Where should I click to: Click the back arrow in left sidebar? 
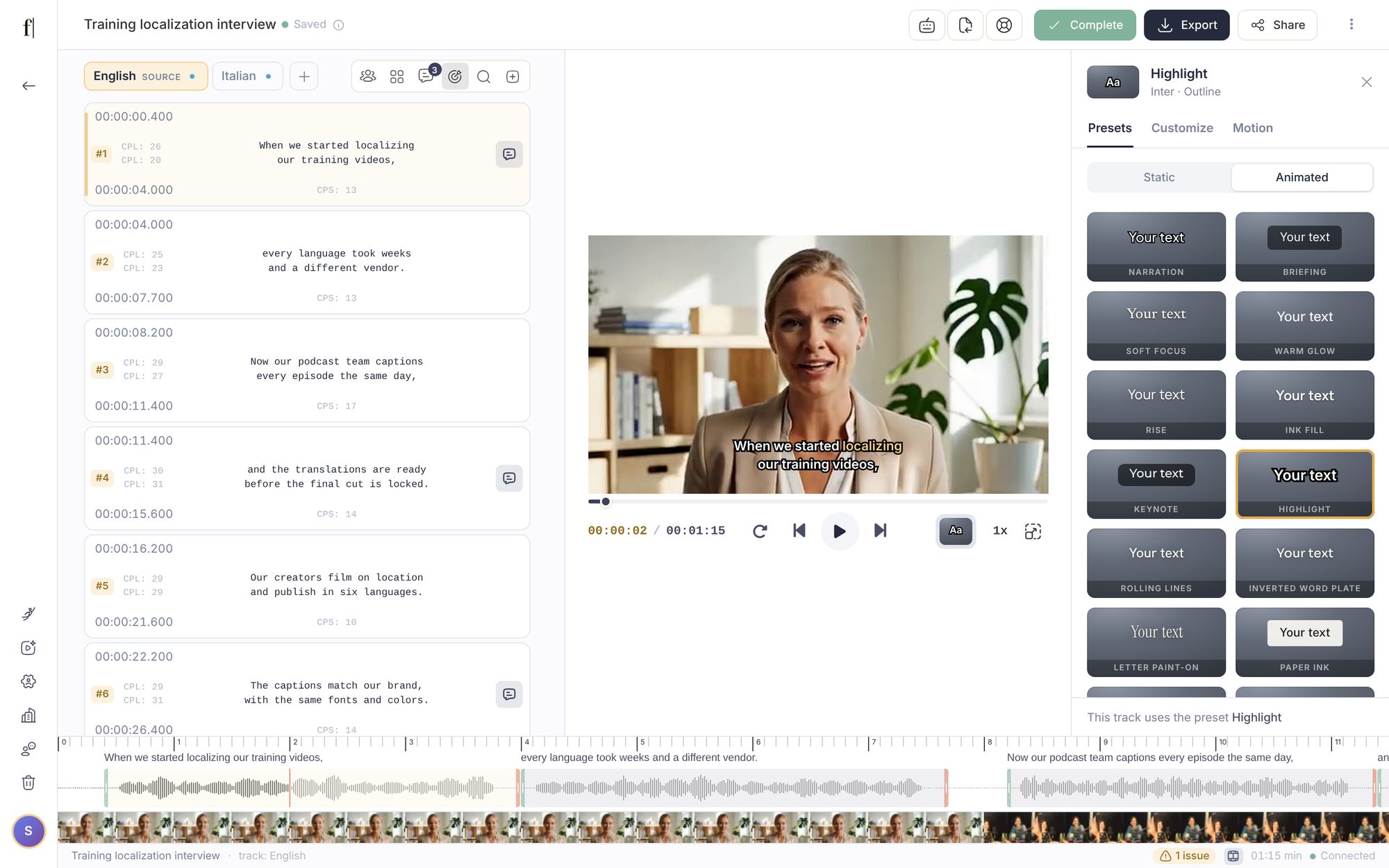[28, 86]
